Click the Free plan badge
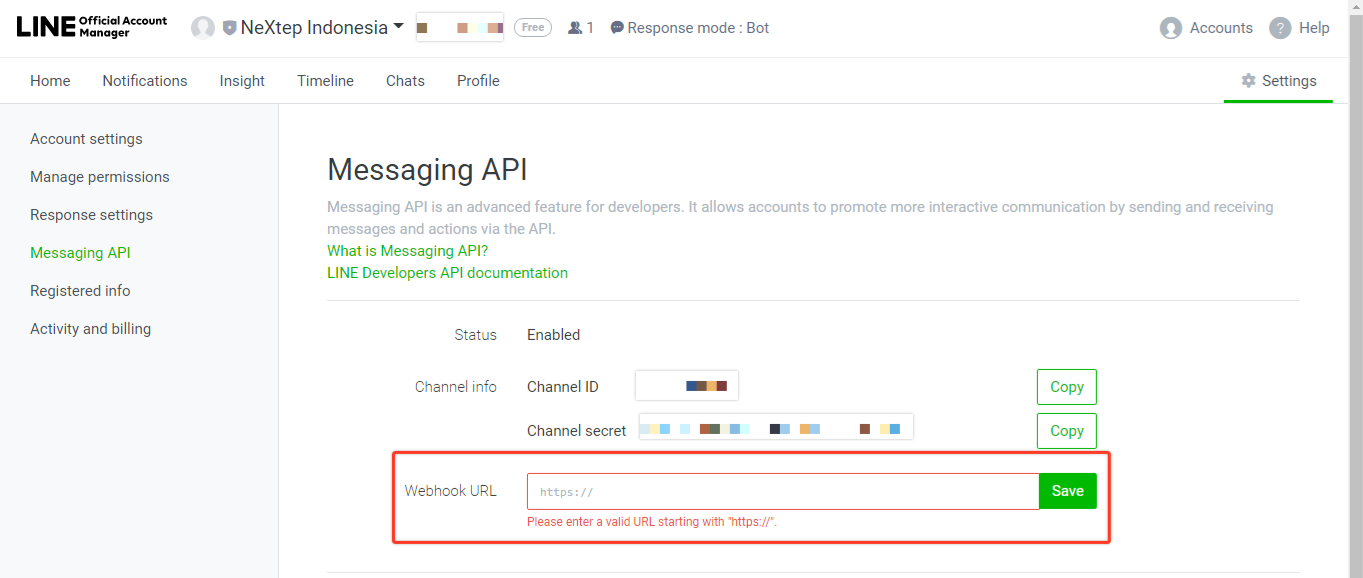The image size is (1363, 578). click(x=533, y=28)
